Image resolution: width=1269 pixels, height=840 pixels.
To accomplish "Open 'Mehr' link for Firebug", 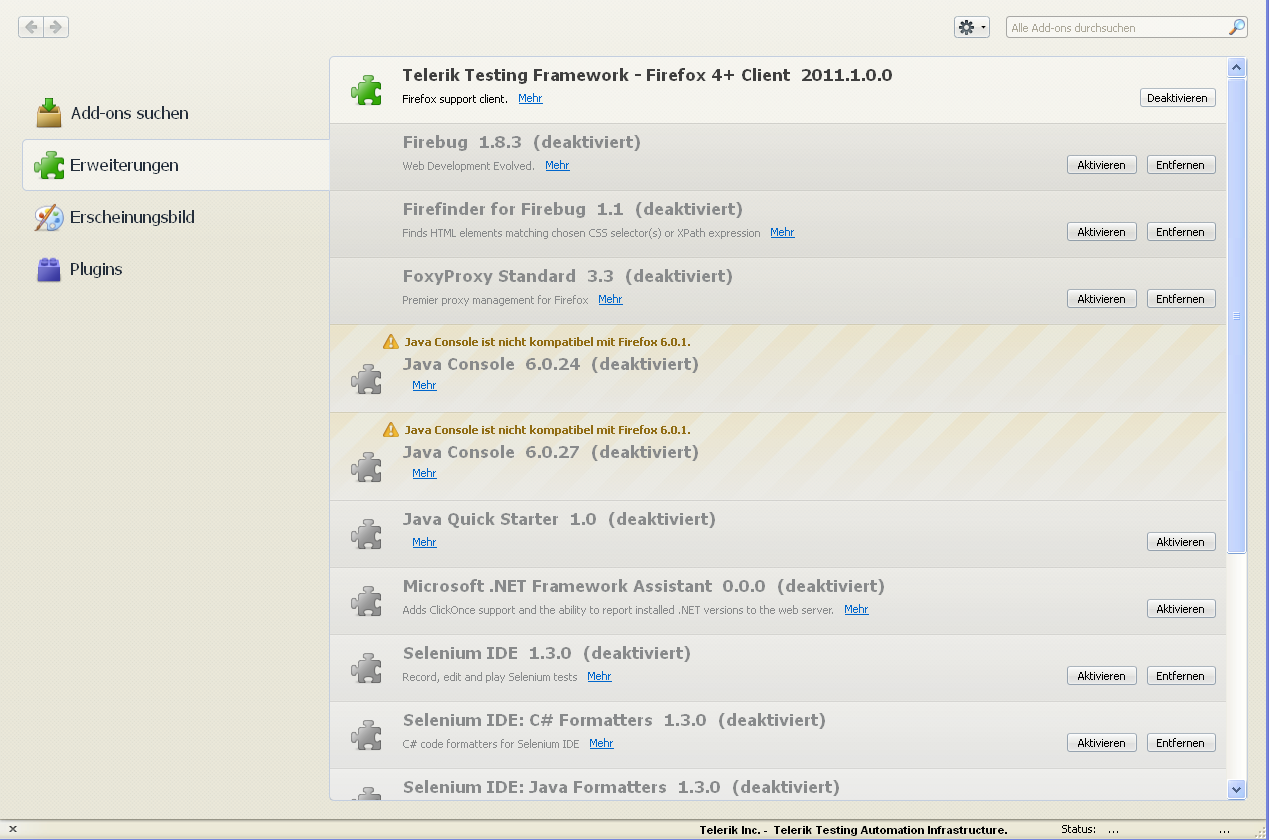I will pos(557,166).
